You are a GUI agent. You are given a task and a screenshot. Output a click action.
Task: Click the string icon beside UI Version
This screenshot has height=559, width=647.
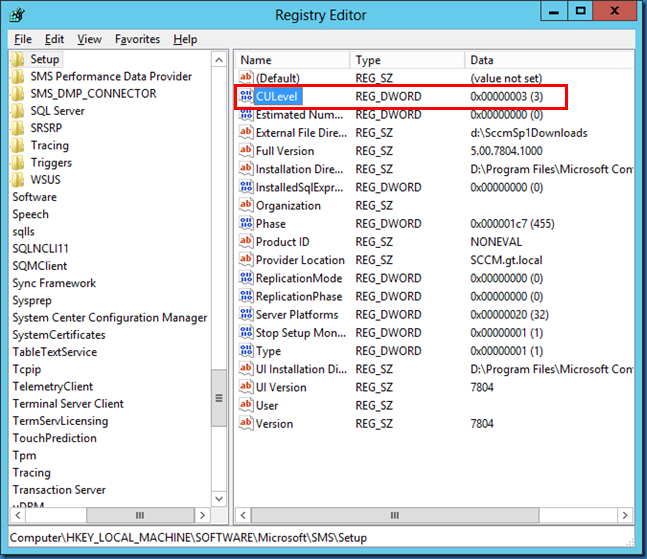[x=246, y=387]
